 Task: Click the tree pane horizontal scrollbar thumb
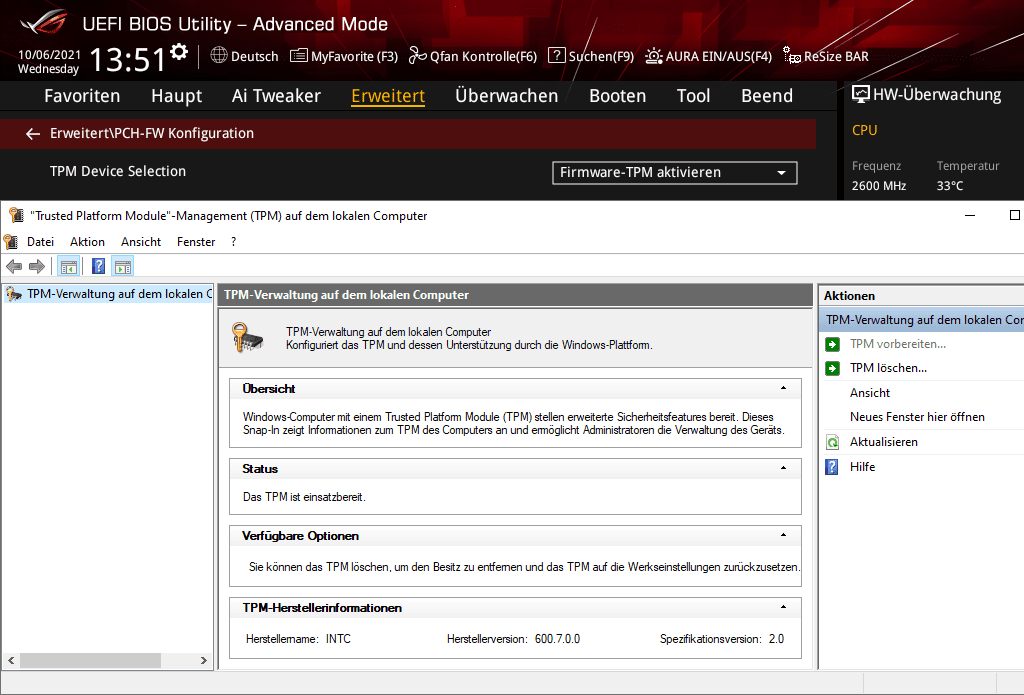click(x=90, y=660)
